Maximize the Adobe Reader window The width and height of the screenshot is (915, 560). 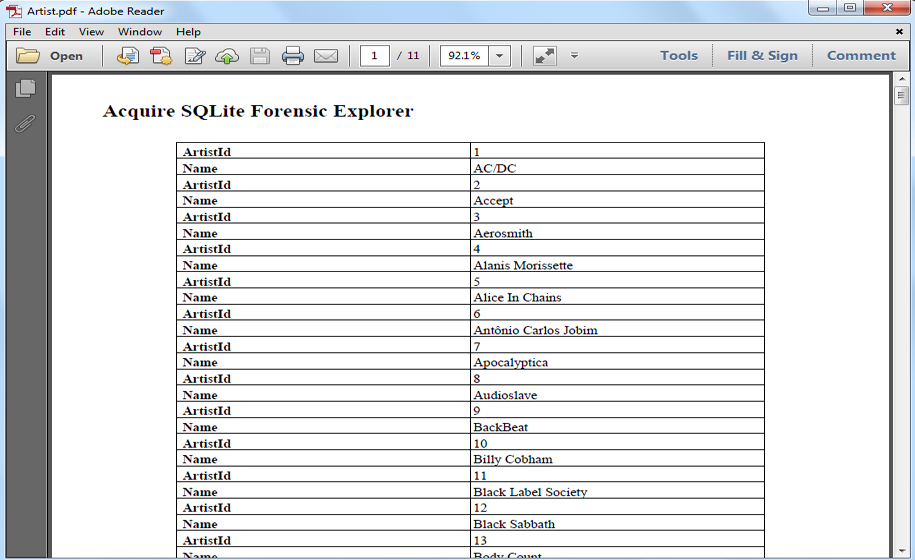coord(850,8)
